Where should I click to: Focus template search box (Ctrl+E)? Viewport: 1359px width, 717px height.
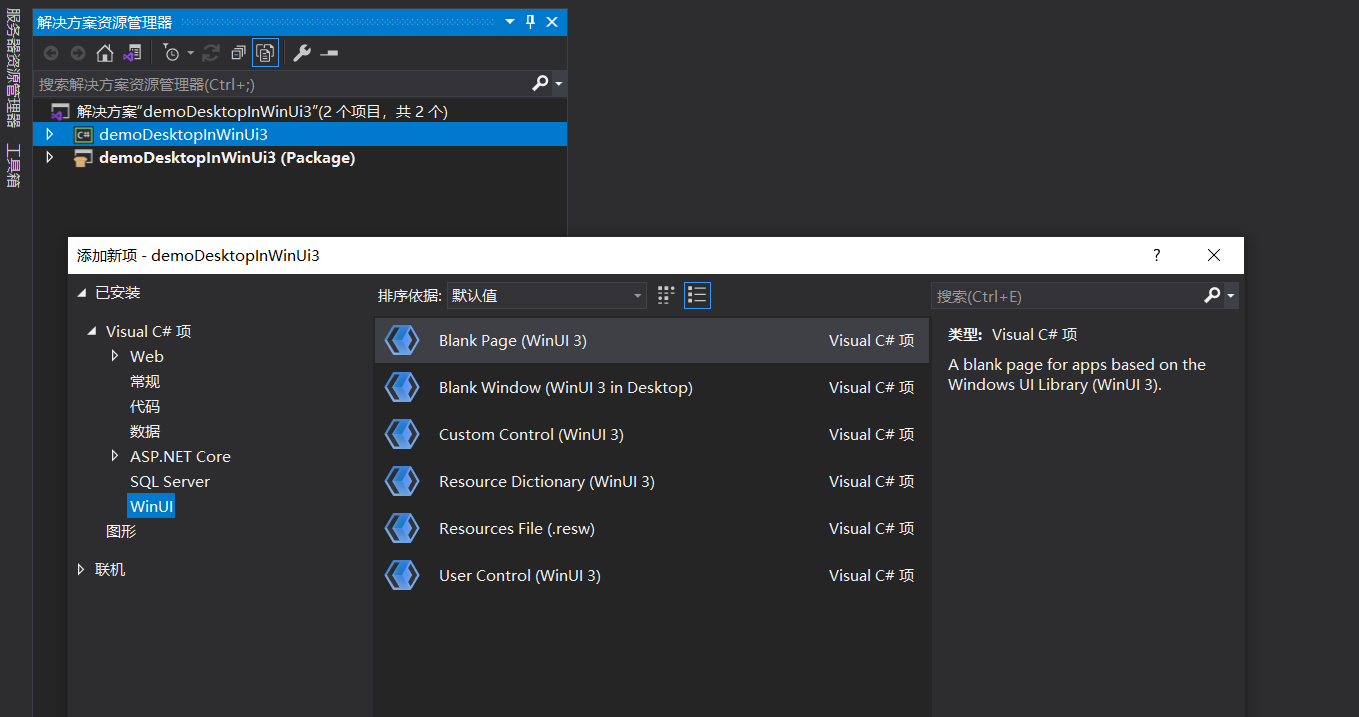(1068, 296)
